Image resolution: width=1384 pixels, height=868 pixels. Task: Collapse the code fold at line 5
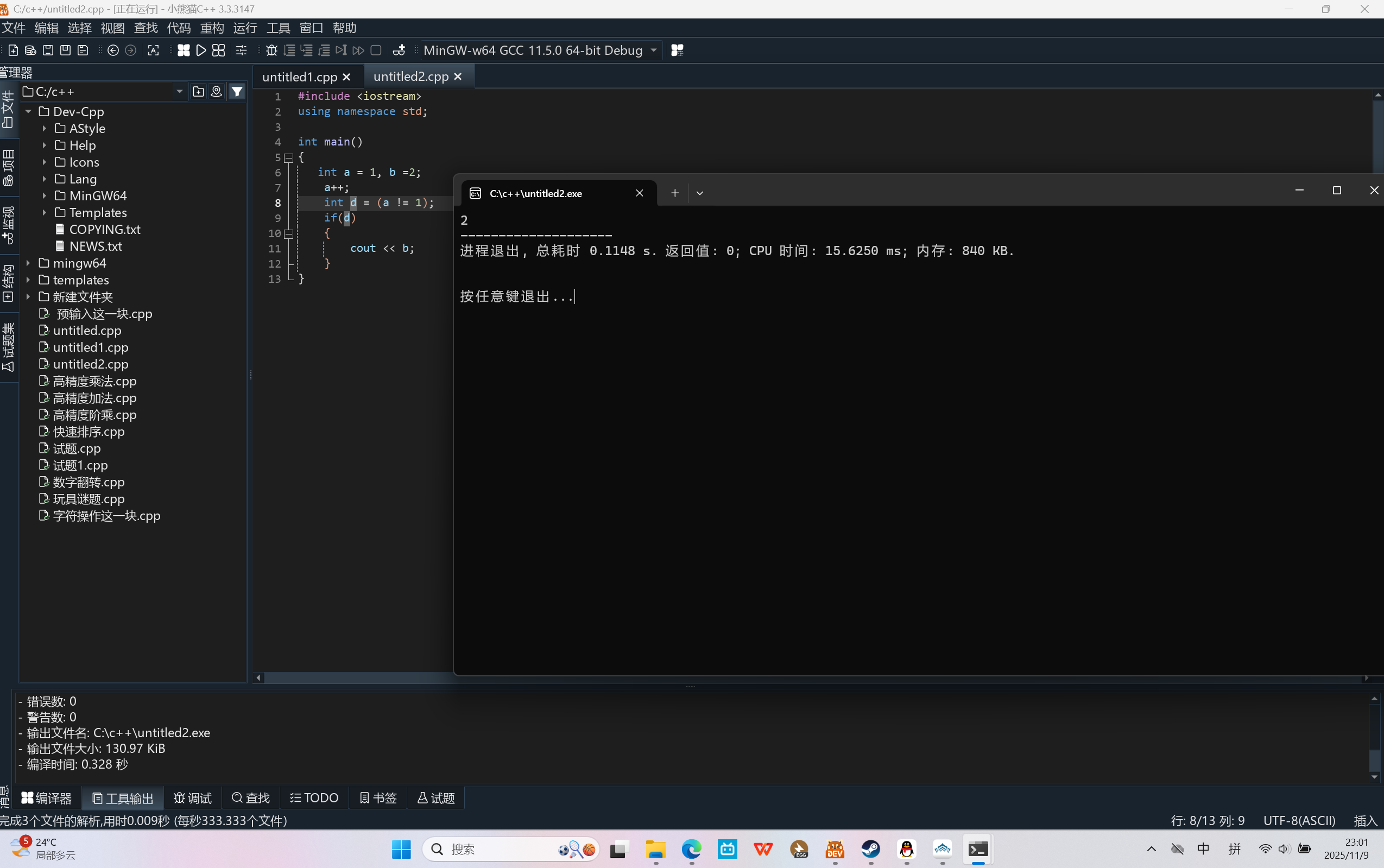coord(289,157)
